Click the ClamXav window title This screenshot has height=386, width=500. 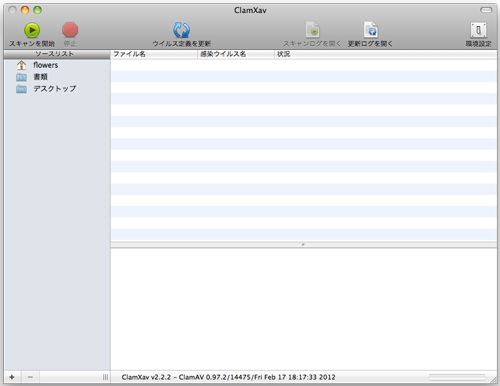(x=250, y=10)
